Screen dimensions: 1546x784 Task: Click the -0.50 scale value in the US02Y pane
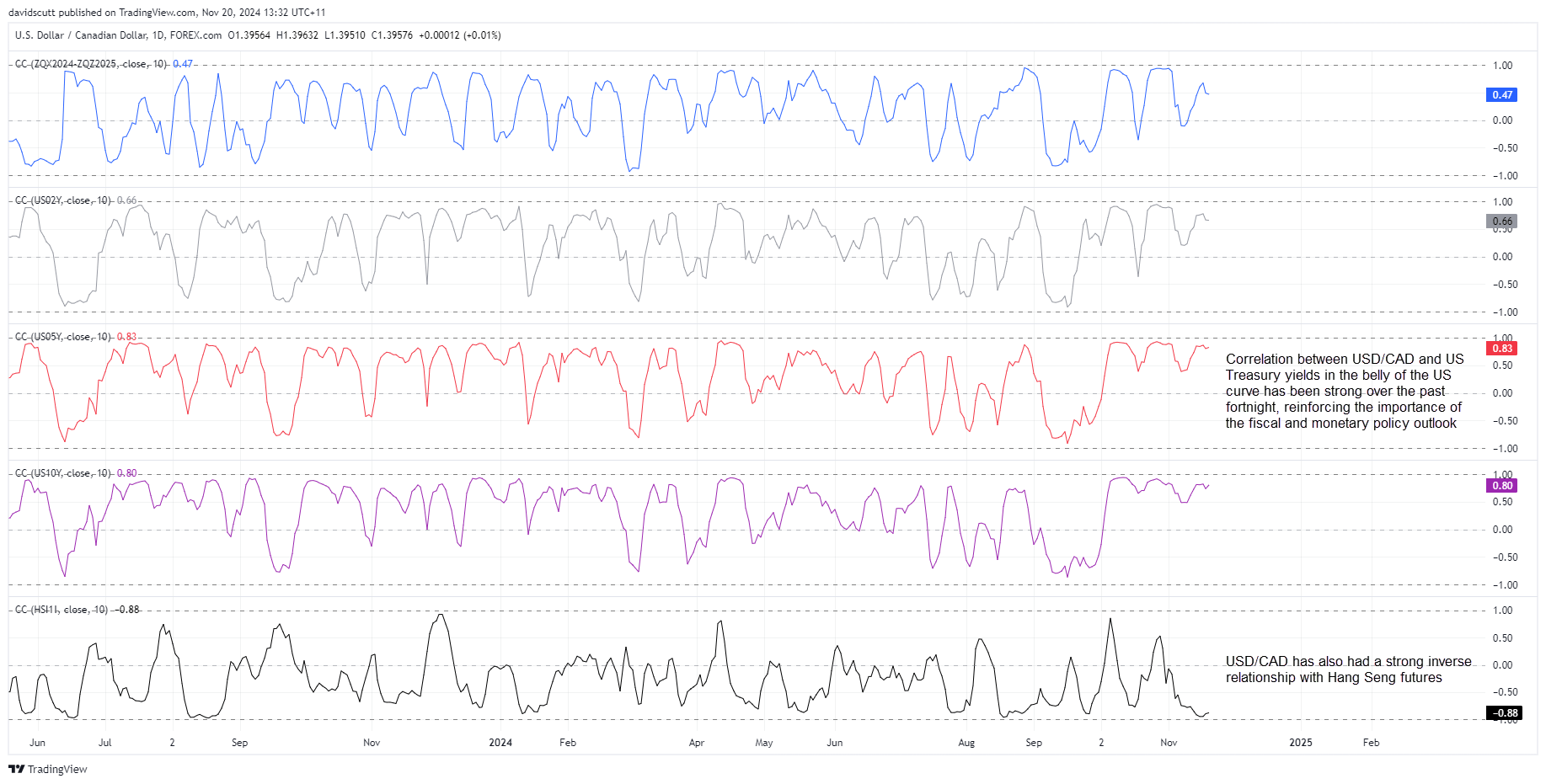(1505, 285)
